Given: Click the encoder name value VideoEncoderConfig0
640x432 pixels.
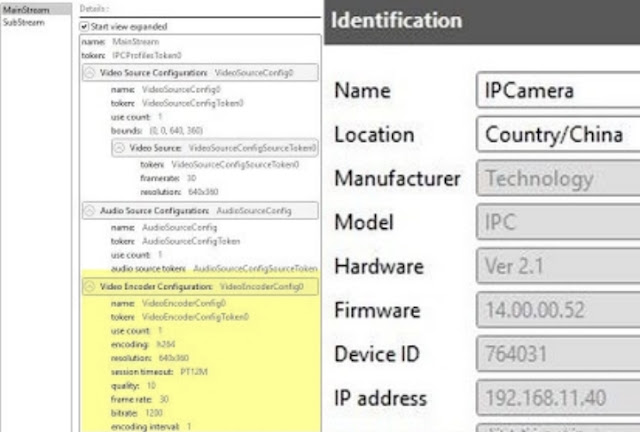Looking at the screenshot, I should tap(184, 303).
